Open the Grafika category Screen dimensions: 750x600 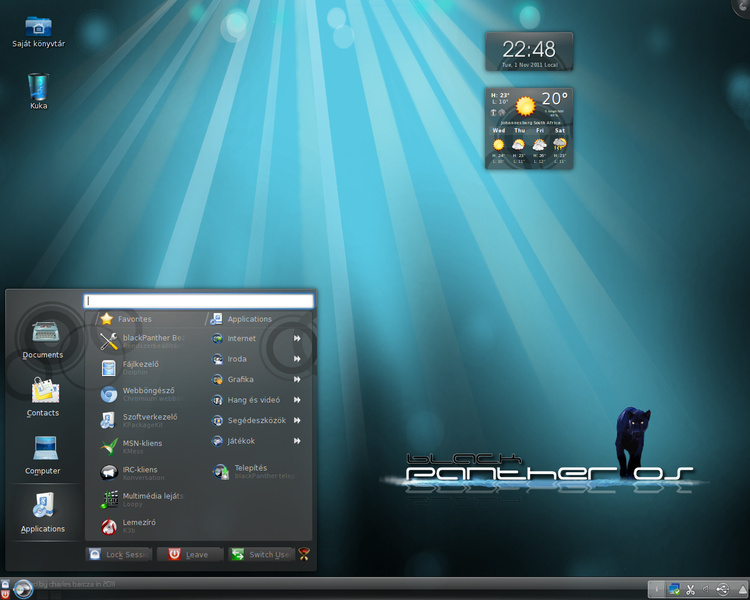[256, 379]
